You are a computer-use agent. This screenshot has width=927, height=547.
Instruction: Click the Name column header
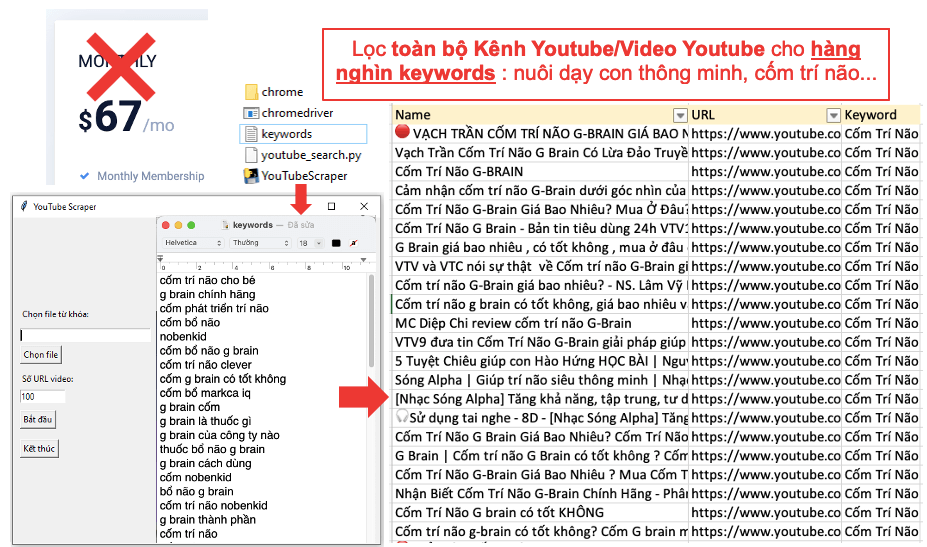coord(541,115)
